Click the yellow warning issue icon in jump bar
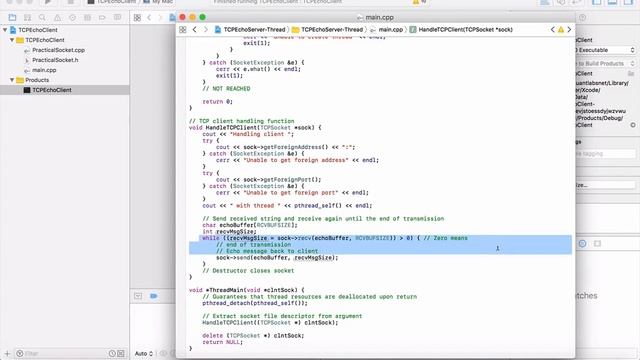The image size is (640, 360). [x=561, y=29]
